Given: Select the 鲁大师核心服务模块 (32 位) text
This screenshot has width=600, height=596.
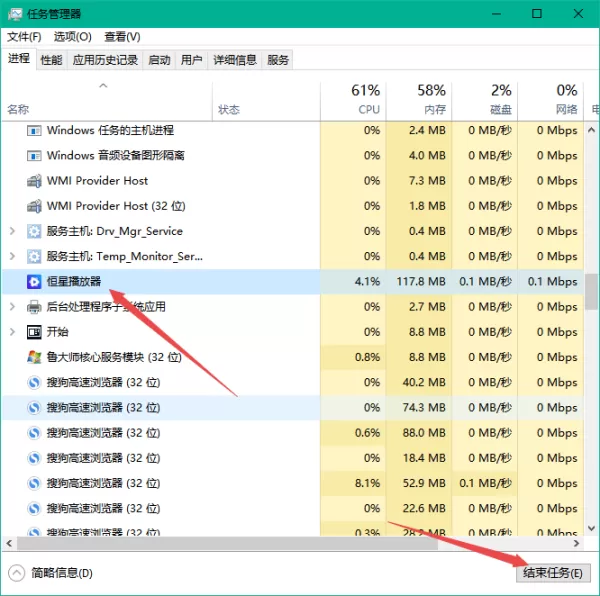Looking at the screenshot, I should point(114,358).
